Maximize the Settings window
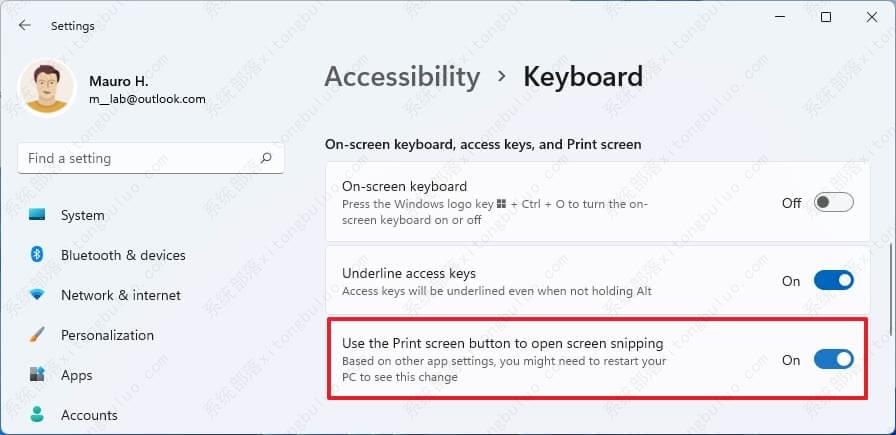Image resolution: width=896 pixels, height=435 pixels. click(x=826, y=17)
